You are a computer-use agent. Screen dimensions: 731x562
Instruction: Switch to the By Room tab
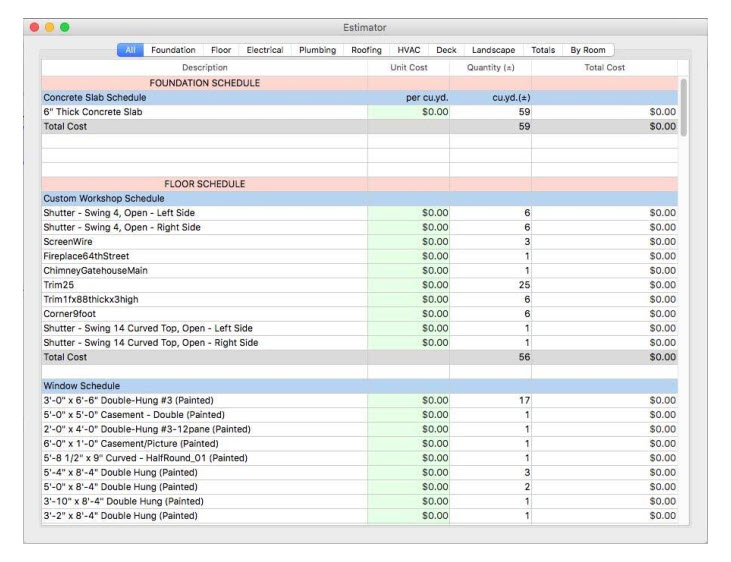(588, 50)
